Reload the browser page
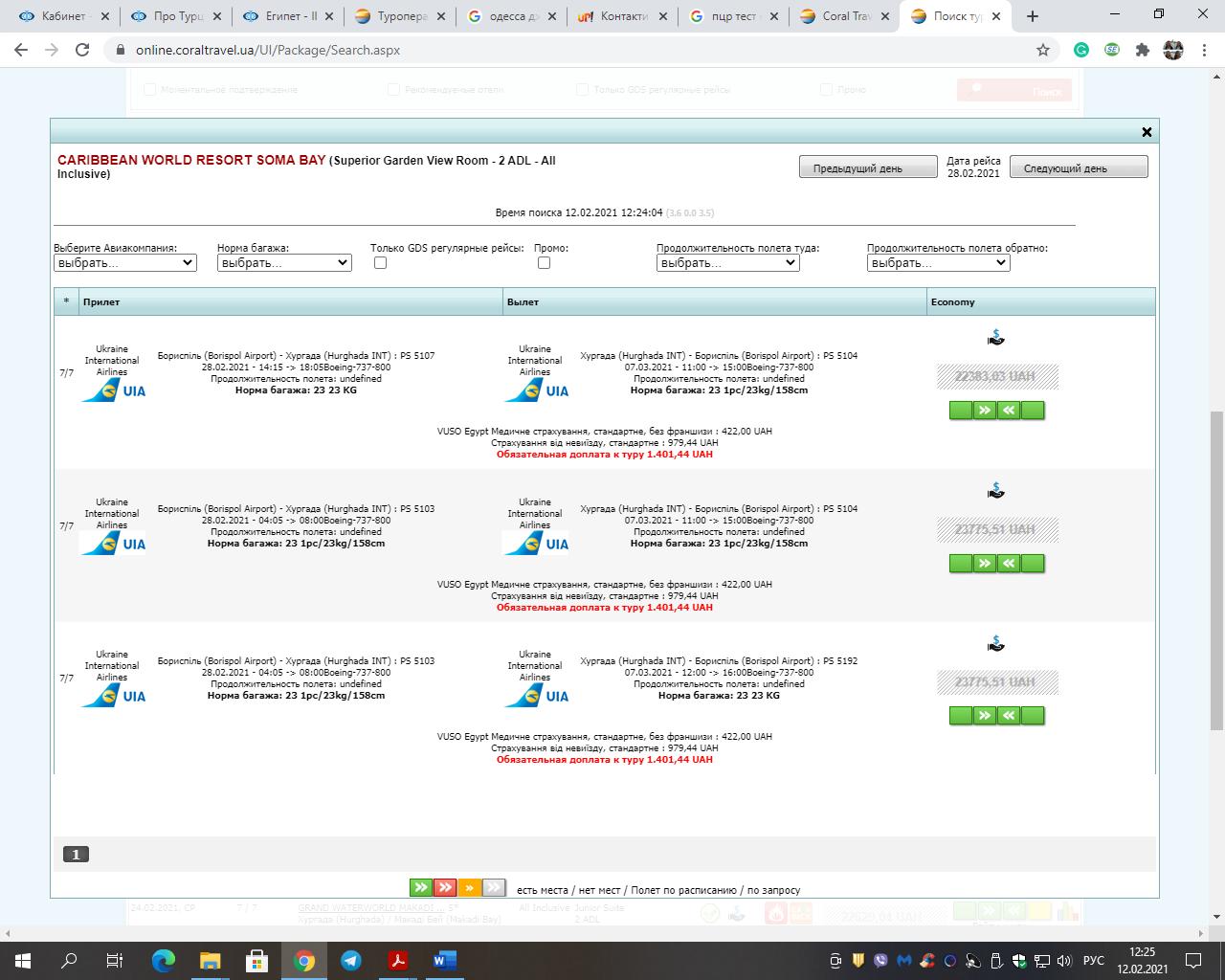Image resolution: width=1225 pixels, height=980 pixels. (82, 50)
